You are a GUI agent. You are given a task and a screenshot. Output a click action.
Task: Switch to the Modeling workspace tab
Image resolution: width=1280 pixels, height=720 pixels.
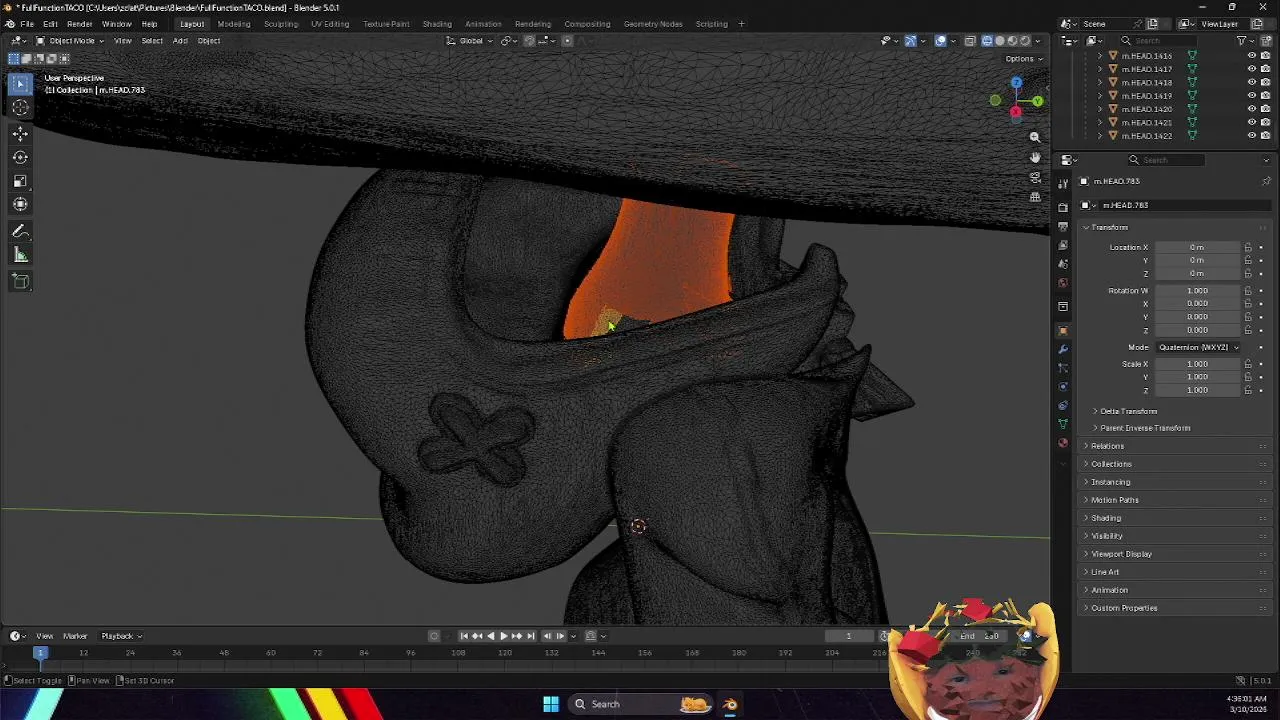tap(234, 24)
